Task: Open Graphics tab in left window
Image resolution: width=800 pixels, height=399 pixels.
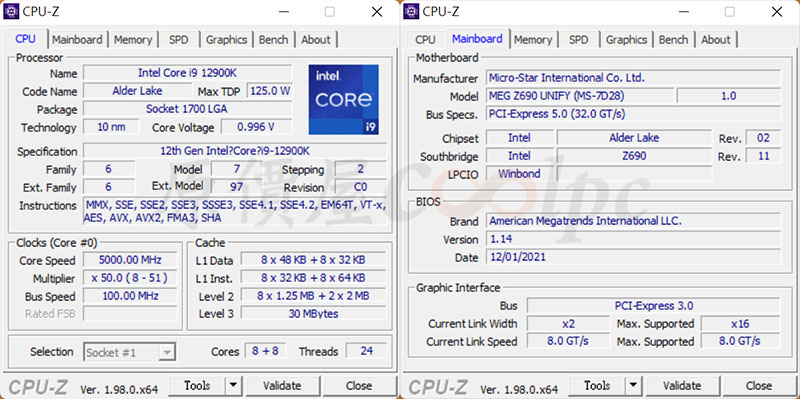Action: click(227, 39)
